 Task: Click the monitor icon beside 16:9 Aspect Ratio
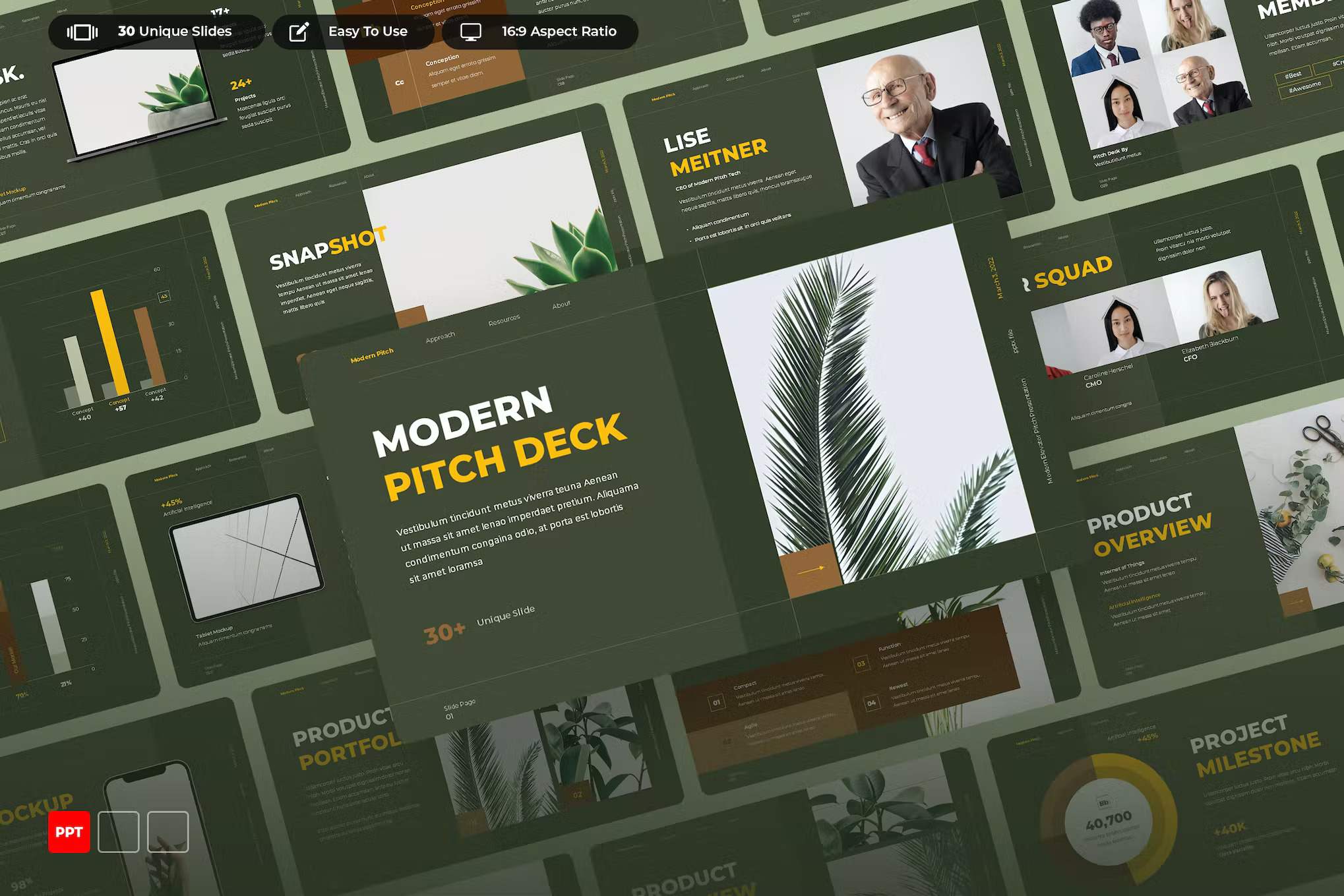coord(470,32)
